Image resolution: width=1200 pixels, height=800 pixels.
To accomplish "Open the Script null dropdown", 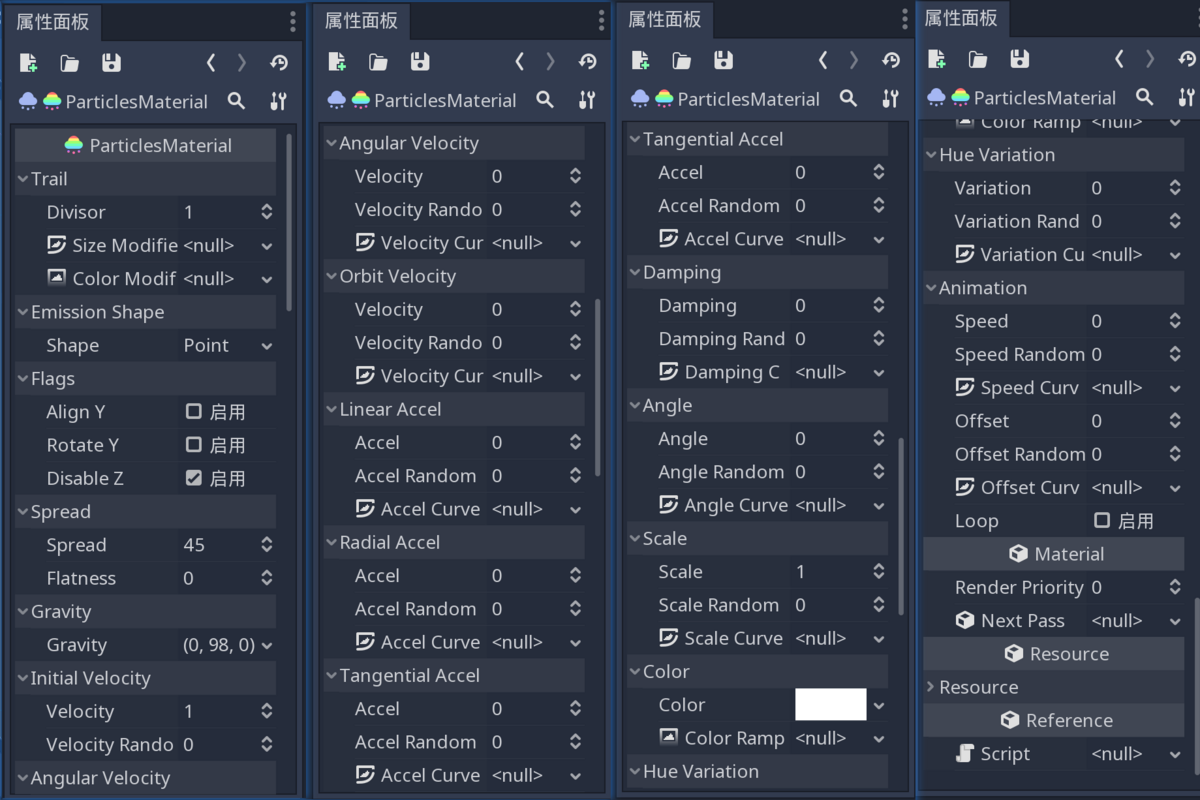I will point(1136,754).
